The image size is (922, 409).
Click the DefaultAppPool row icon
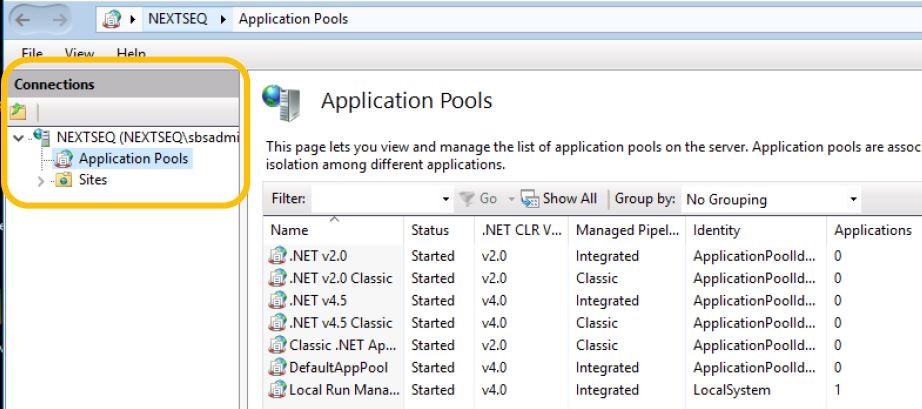point(277,367)
